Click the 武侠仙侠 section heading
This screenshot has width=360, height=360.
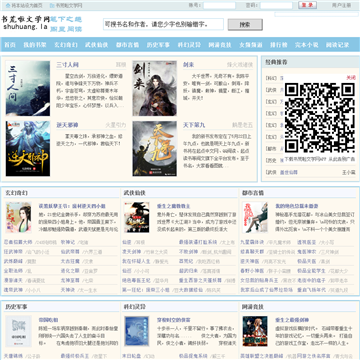click(135, 193)
